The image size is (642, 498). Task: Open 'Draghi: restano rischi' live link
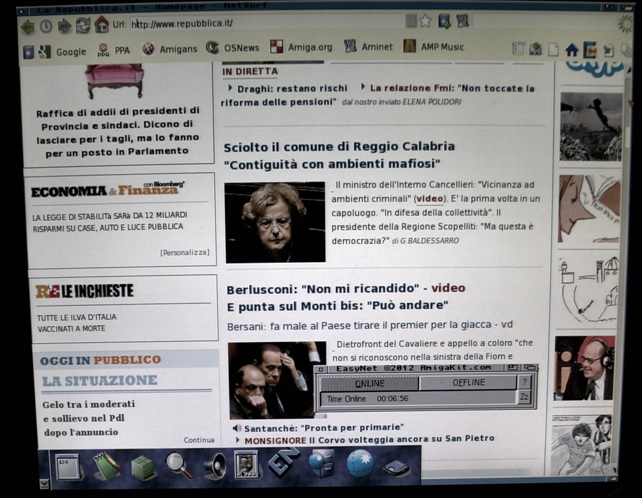pyautogui.click(x=292, y=88)
